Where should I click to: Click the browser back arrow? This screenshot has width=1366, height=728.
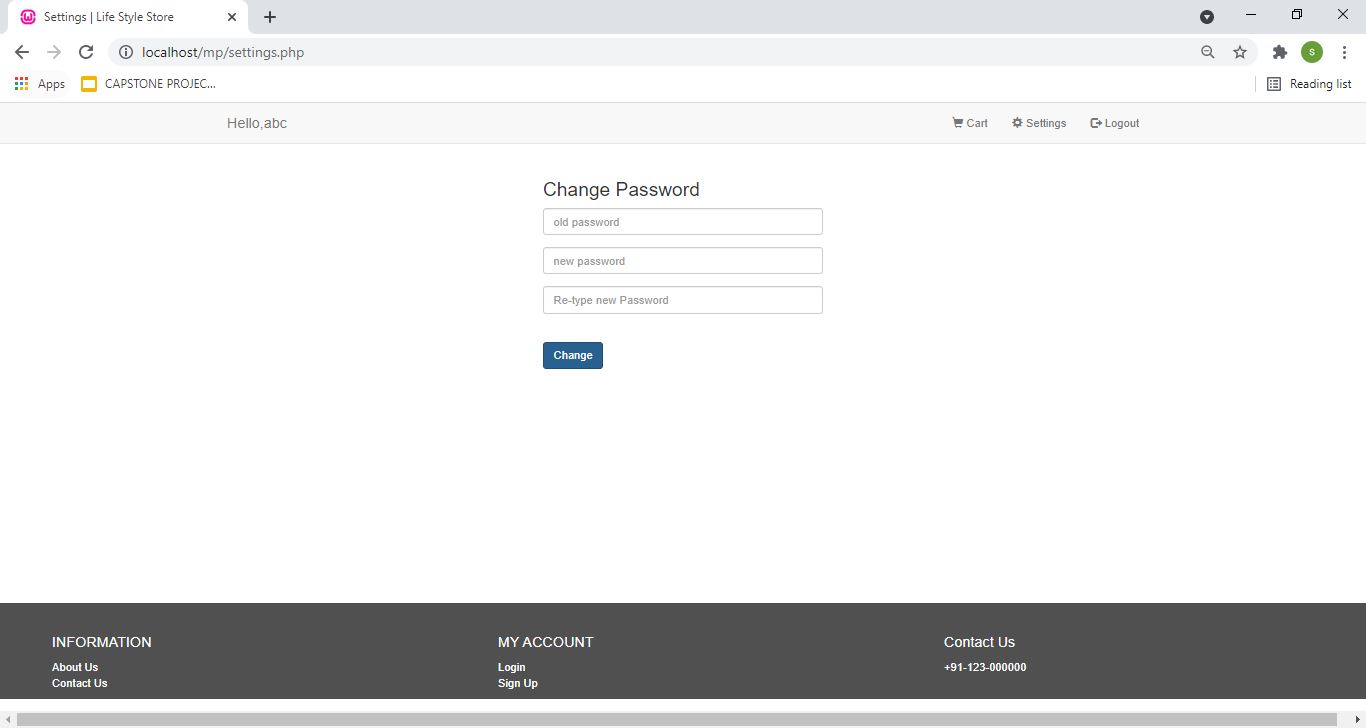coord(22,52)
